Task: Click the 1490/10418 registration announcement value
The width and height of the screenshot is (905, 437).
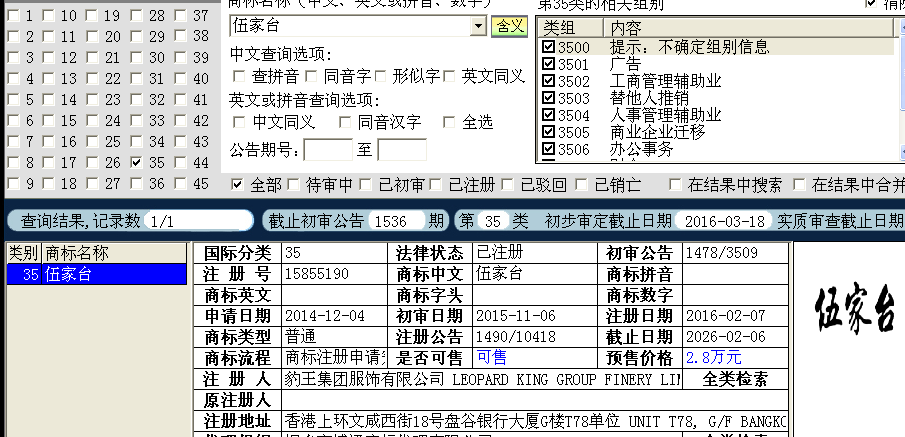Action: tap(515, 337)
